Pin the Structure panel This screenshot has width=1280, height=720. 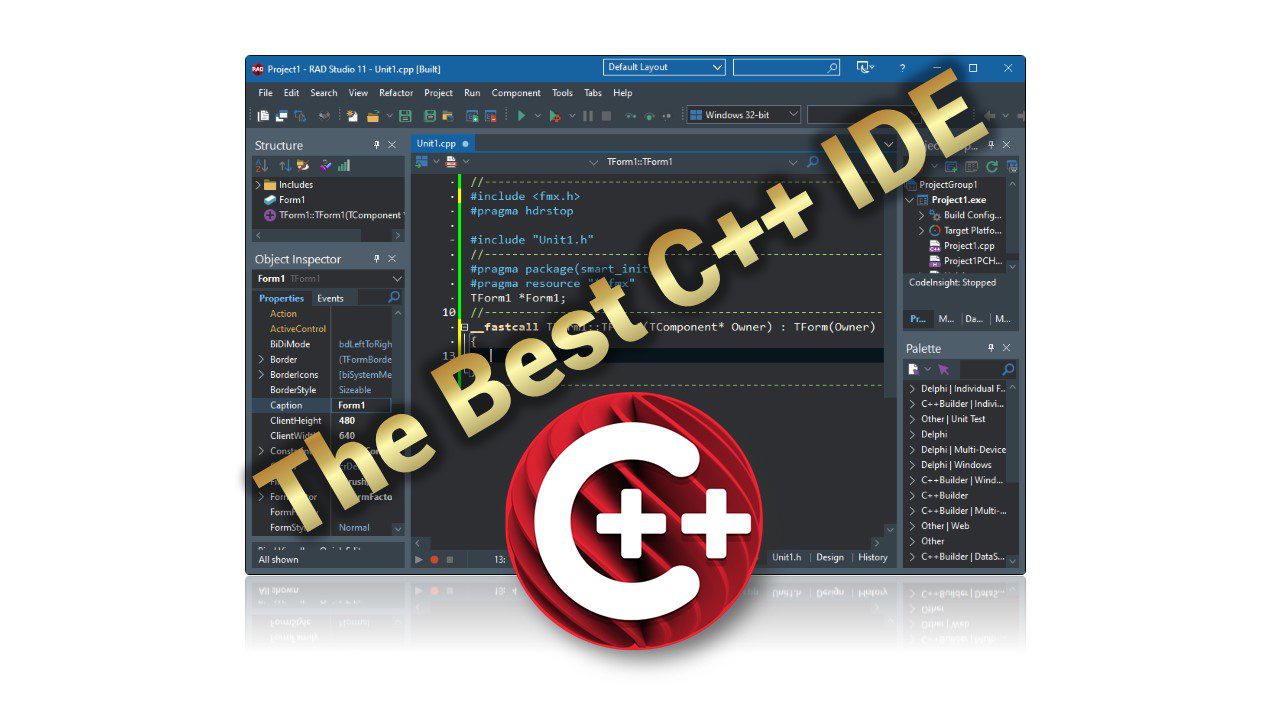point(377,145)
